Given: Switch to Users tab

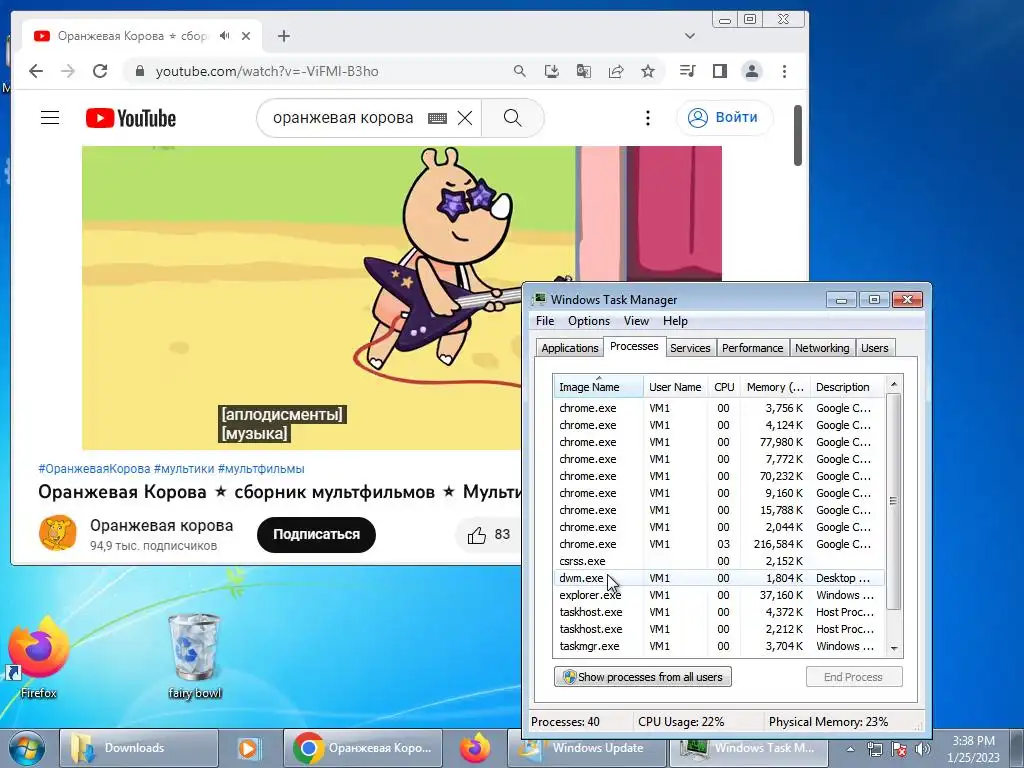Looking at the screenshot, I should [874, 348].
